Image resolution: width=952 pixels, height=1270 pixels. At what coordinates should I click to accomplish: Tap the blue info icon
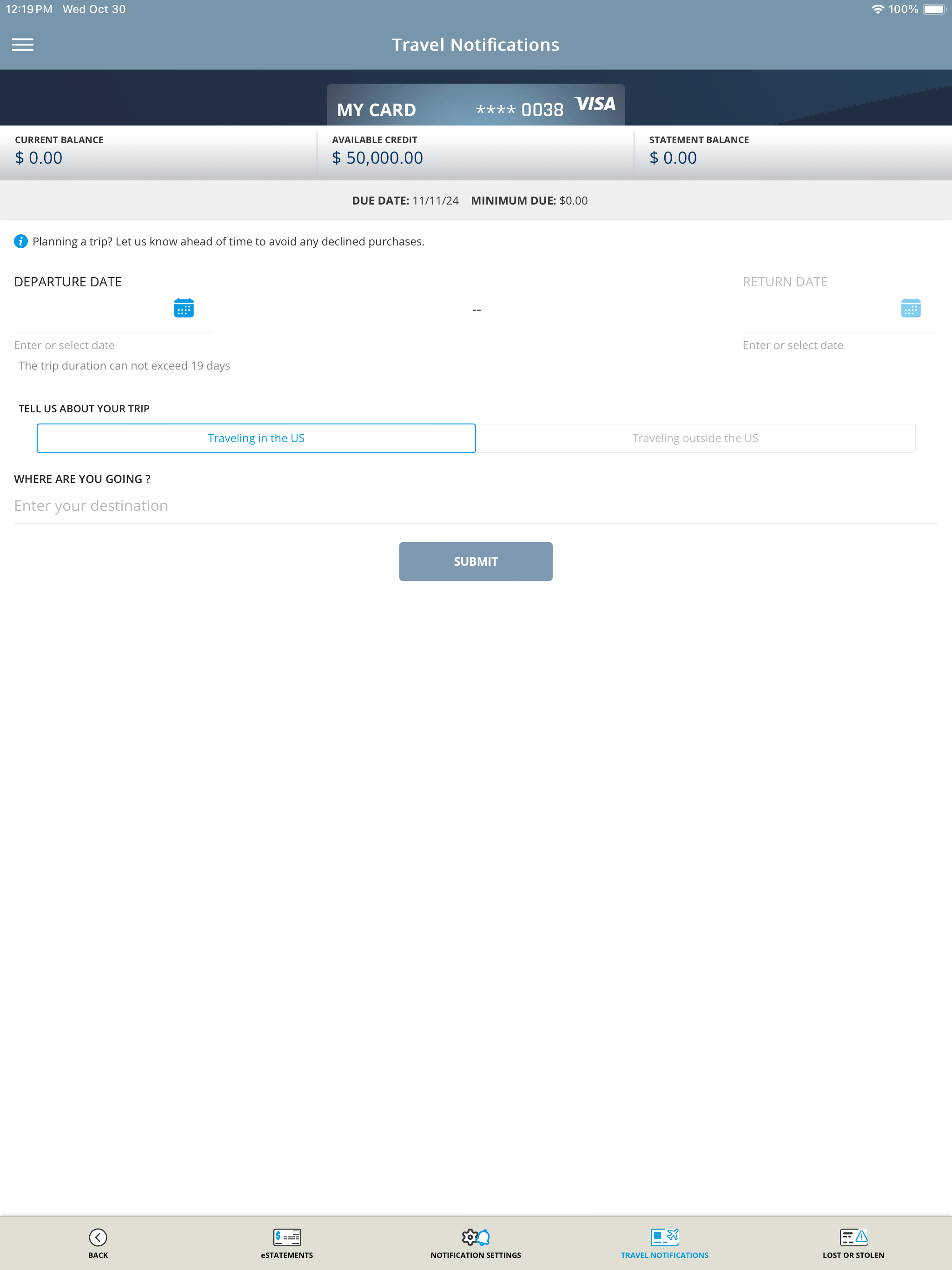pos(20,241)
